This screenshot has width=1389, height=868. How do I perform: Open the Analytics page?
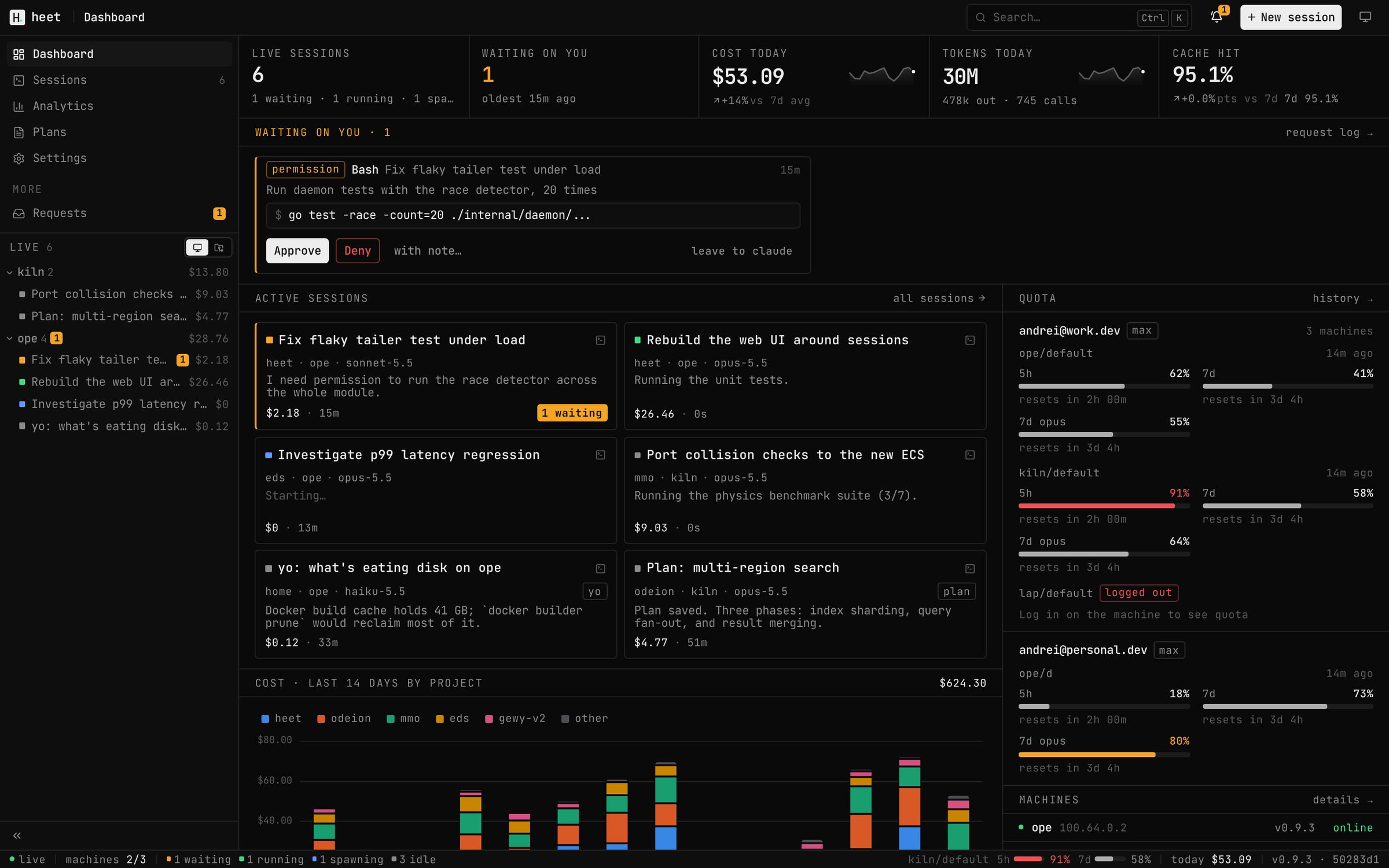(119, 106)
